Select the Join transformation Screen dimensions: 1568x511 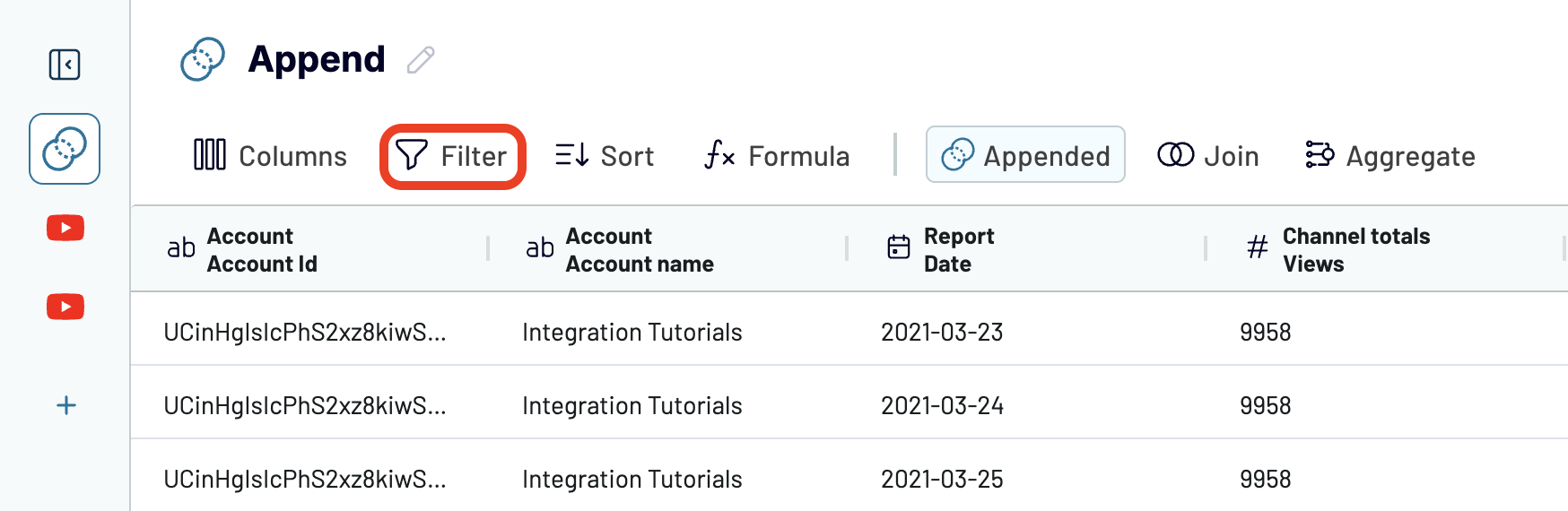pyautogui.click(x=1208, y=156)
